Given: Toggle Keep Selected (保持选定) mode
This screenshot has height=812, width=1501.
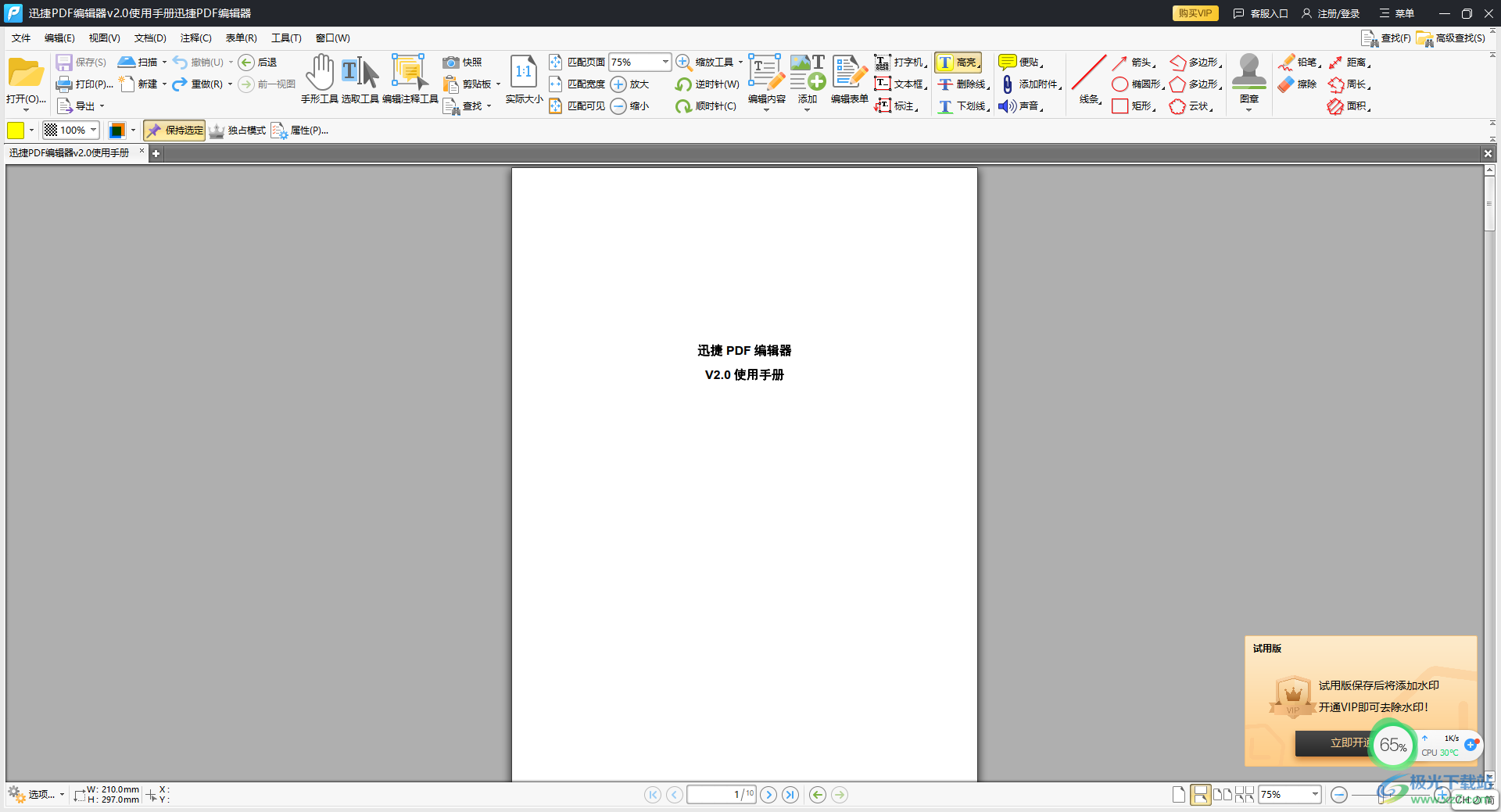Looking at the screenshot, I should point(174,131).
